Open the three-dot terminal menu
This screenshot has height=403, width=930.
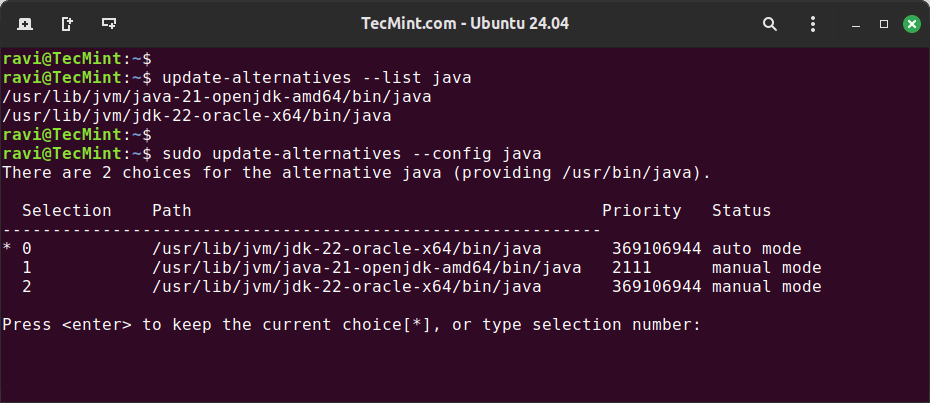(812, 23)
